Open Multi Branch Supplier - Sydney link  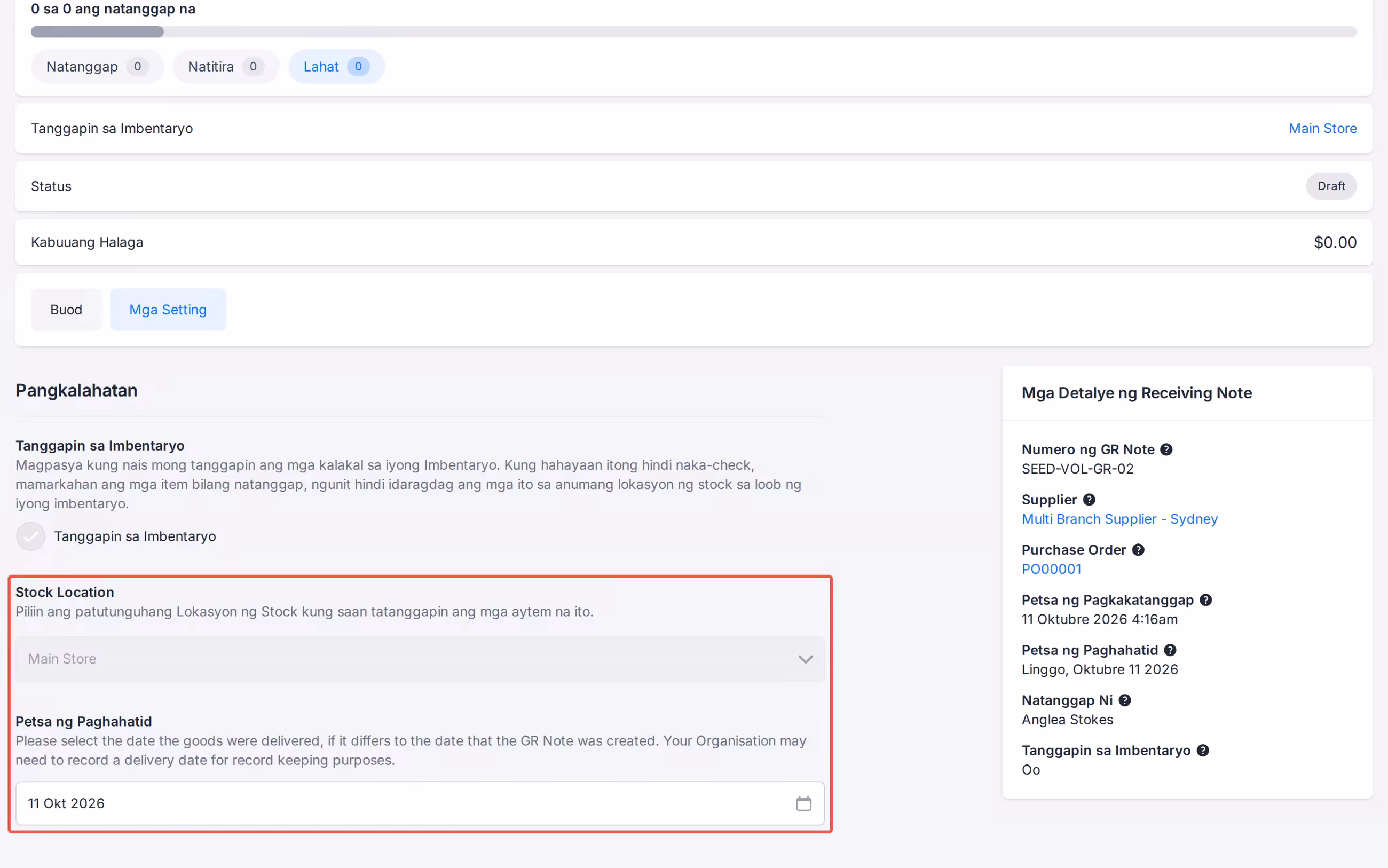click(1119, 519)
